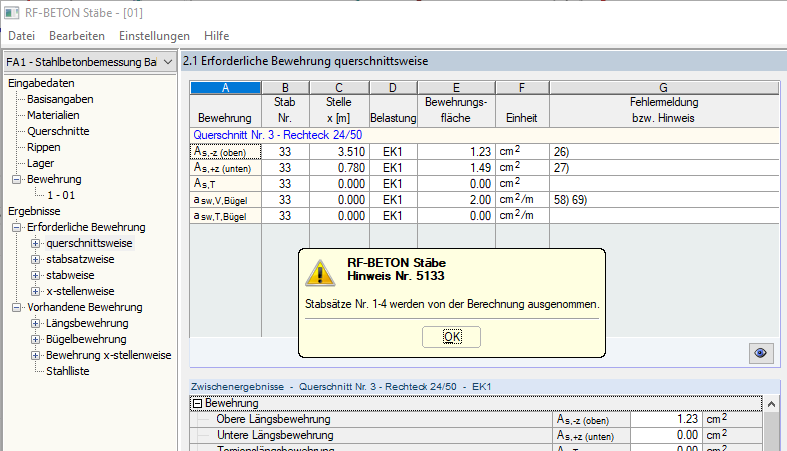Viewport: 787px width, 451px height.
Task: Collapse the Bewehrung input node
Action: coord(17,180)
